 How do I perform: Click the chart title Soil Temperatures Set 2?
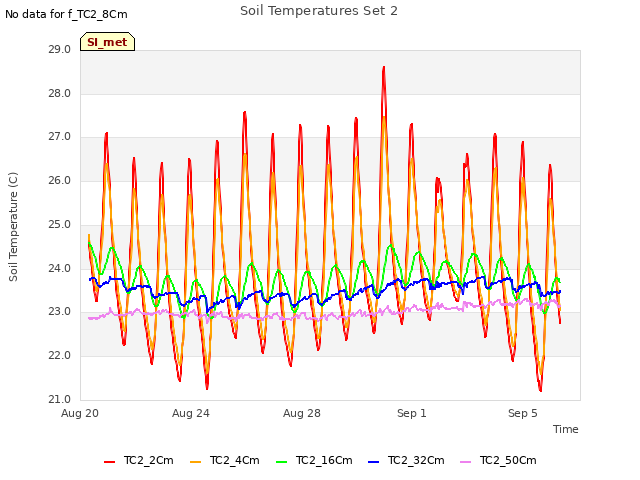[319, 11]
